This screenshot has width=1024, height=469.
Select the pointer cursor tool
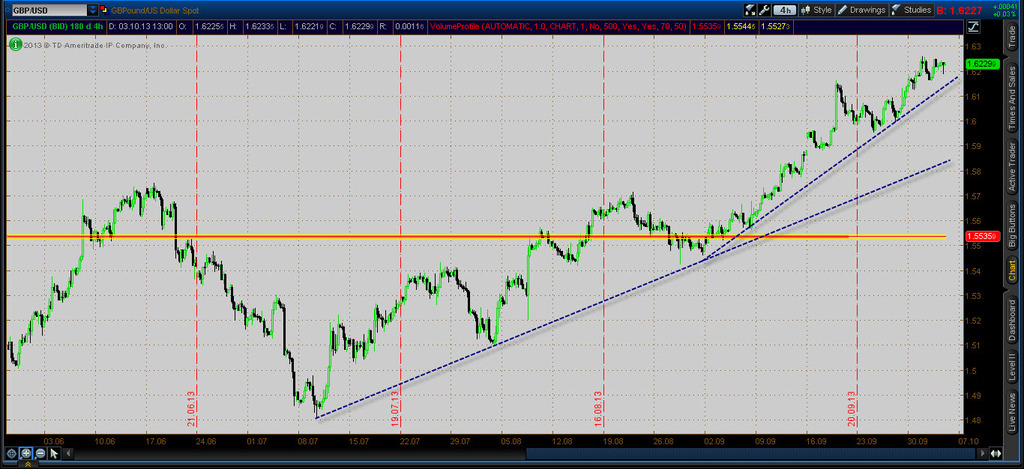pyautogui.click(x=54, y=453)
